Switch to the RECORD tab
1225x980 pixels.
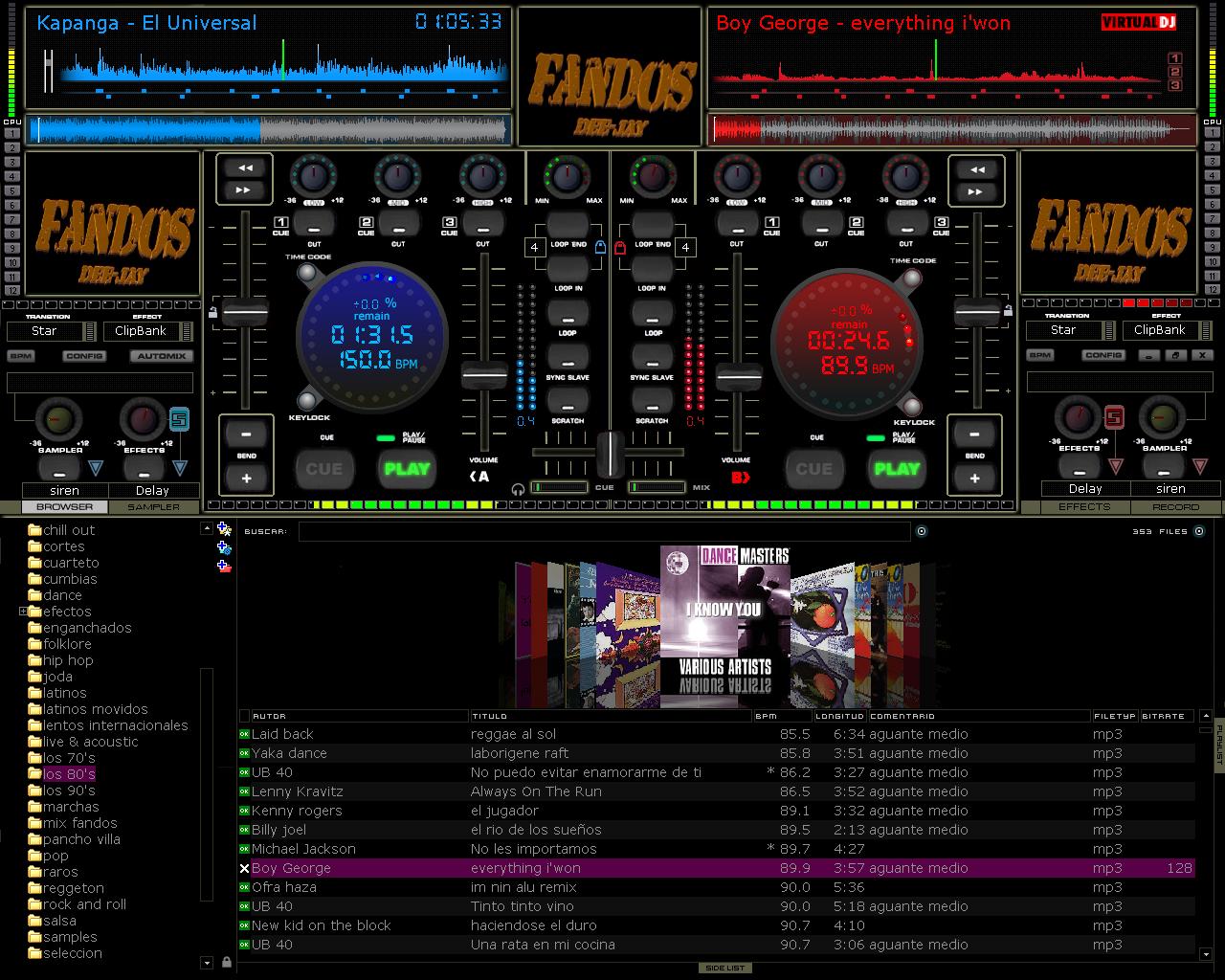click(1175, 507)
